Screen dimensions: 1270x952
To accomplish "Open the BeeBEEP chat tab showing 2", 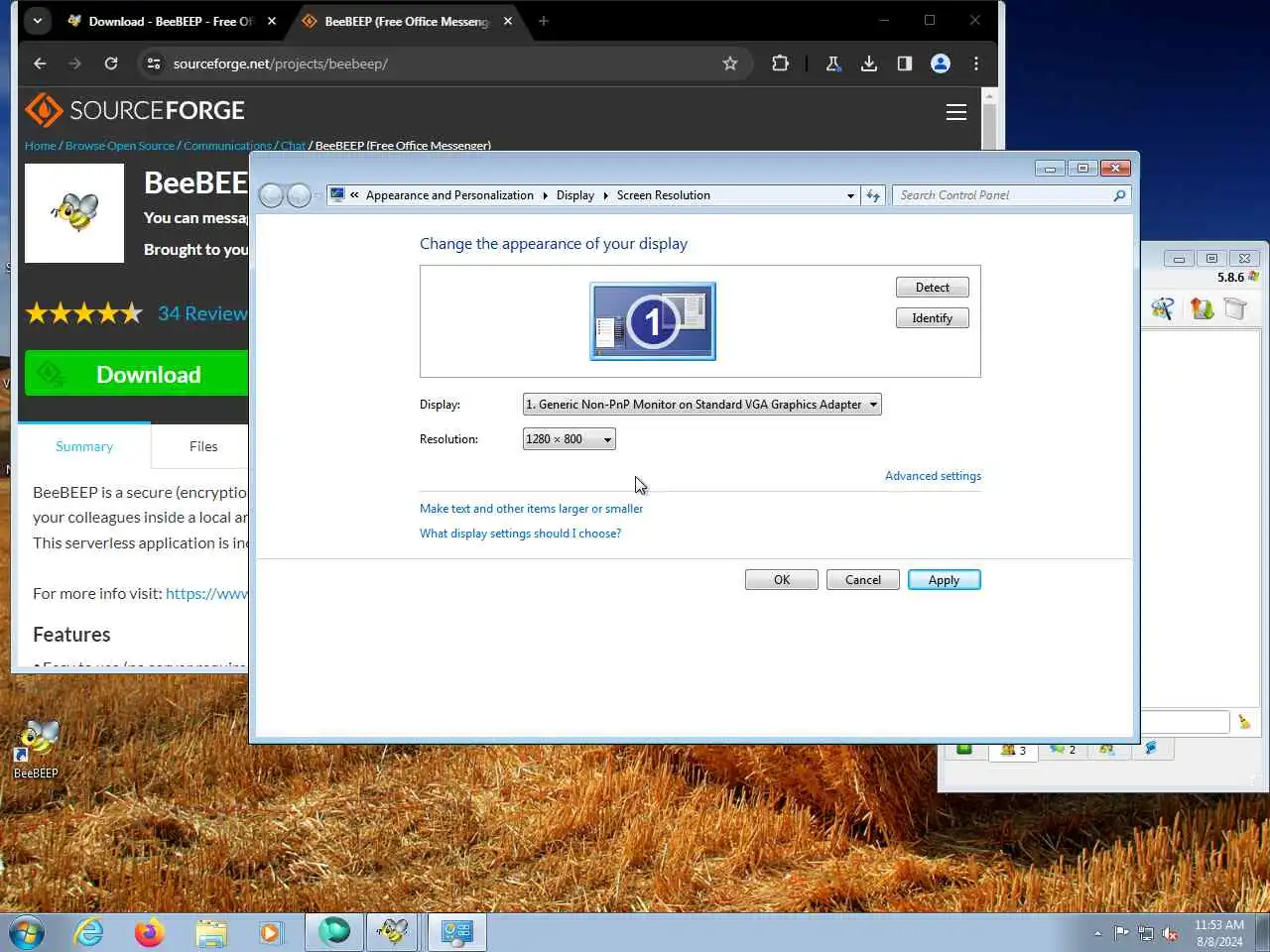I will coord(1063,749).
